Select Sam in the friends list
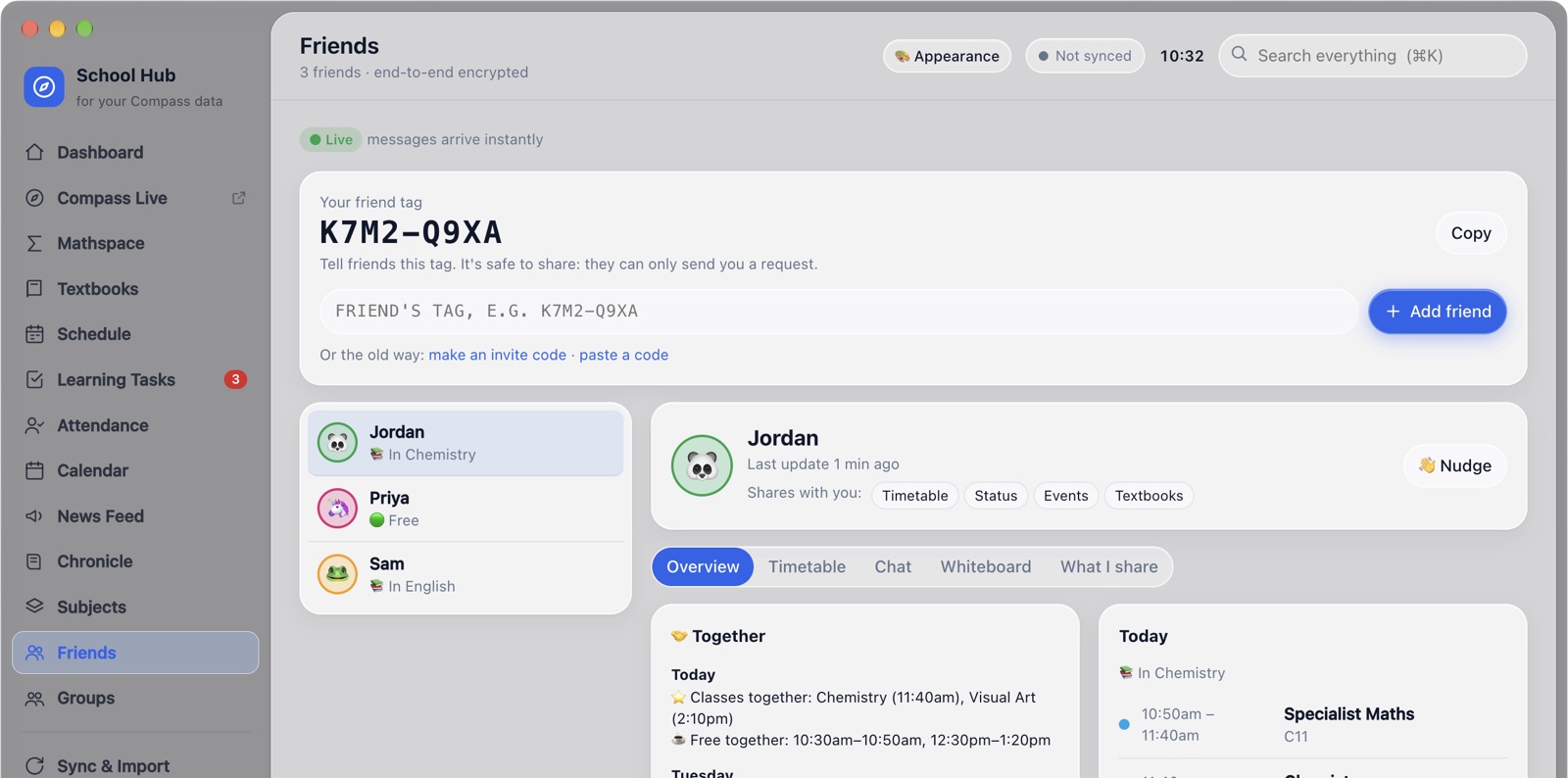Image resolution: width=1568 pixels, height=778 pixels. coord(465,574)
